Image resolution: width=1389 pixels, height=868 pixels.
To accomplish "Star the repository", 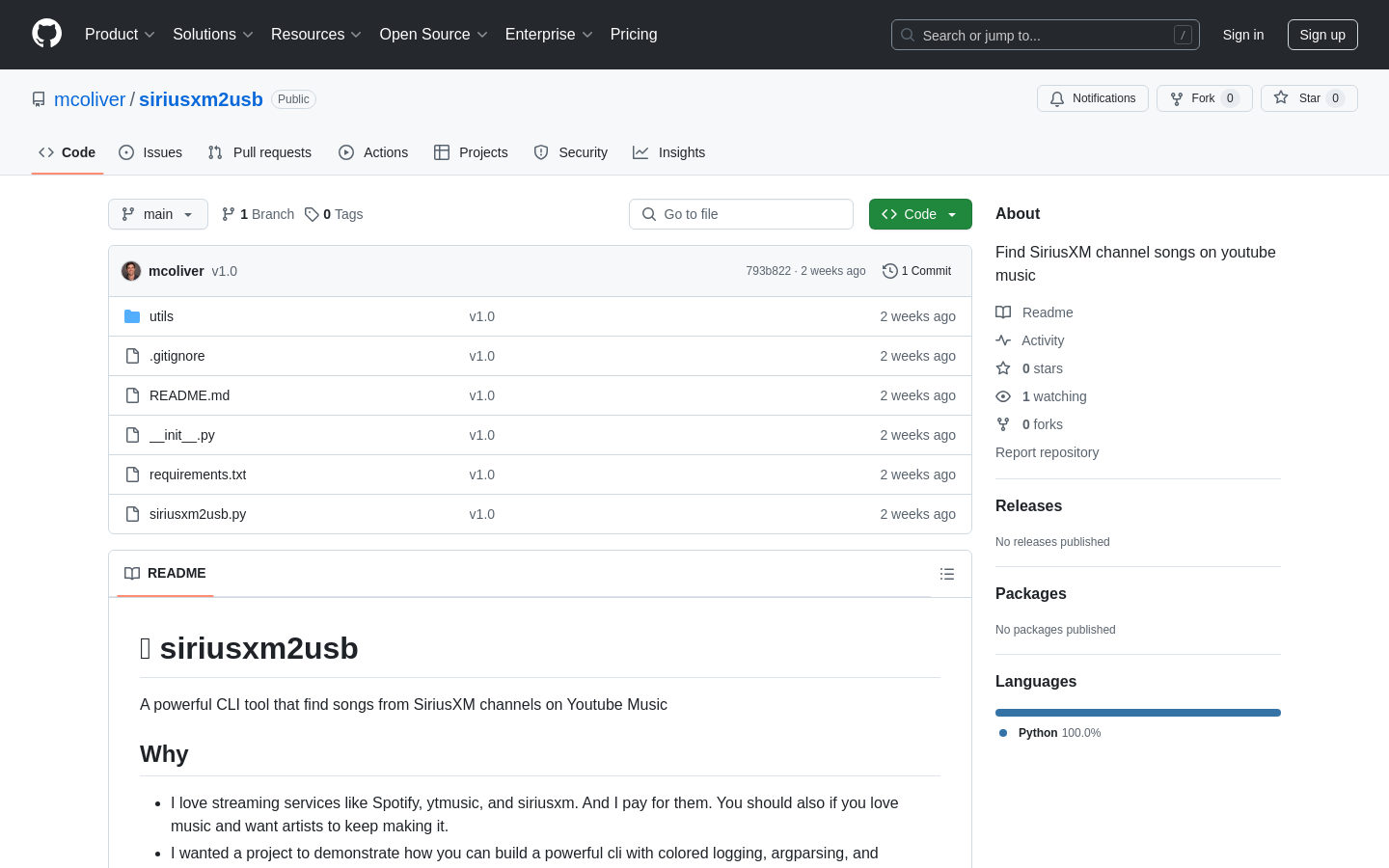I will click(x=1309, y=98).
